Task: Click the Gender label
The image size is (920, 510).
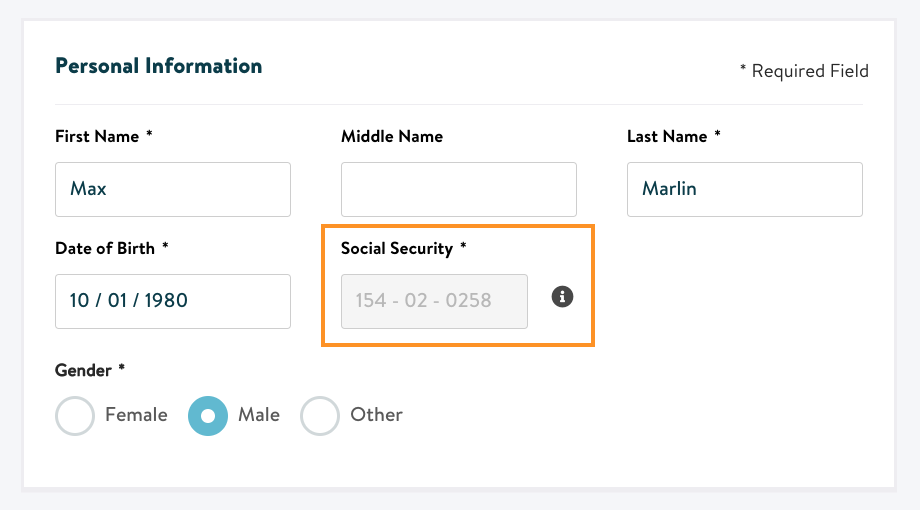Action: click(x=90, y=370)
